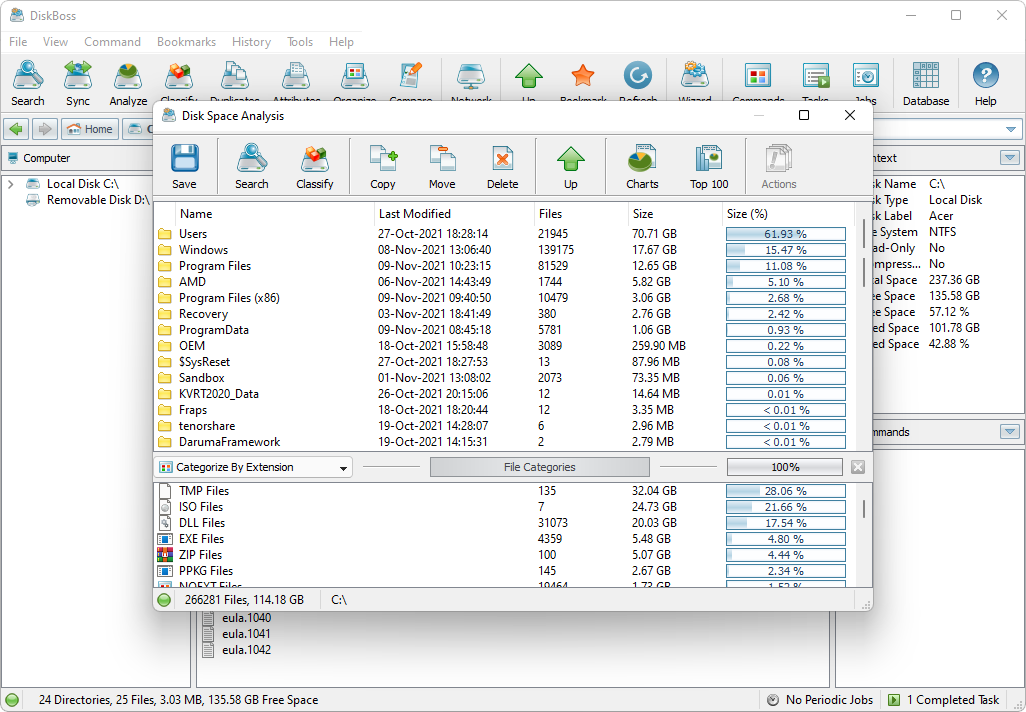The image size is (1026, 712).
Task: Select the DarumaFramework folder
Action: (x=504, y=442)
